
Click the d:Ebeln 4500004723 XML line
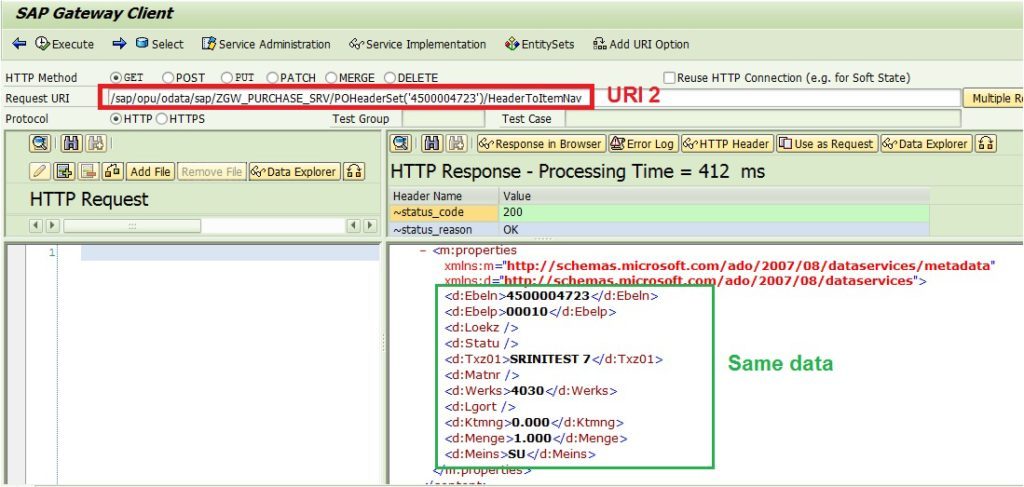tap(551, 296)
